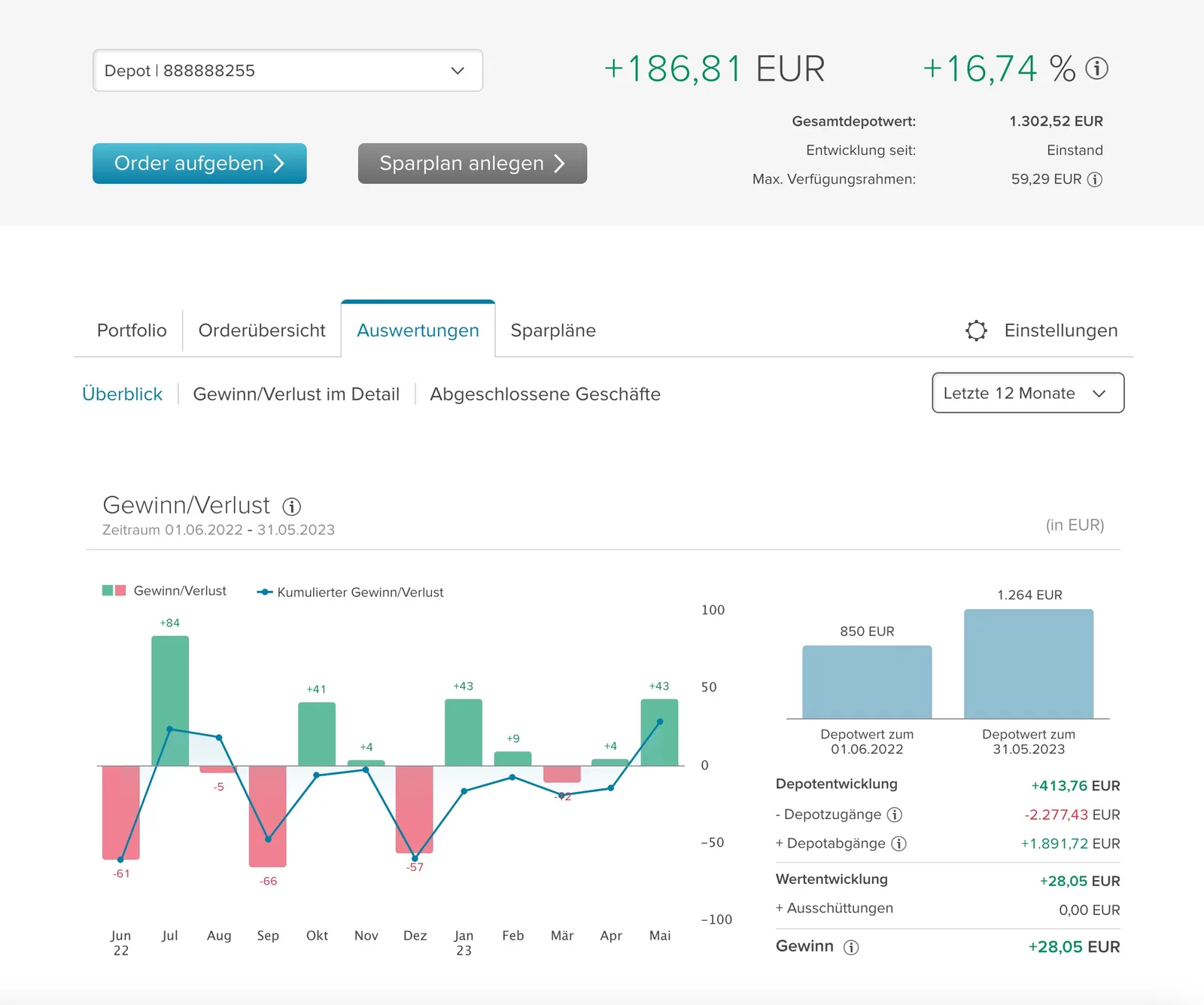The width and height of the screenshot is (1204, 1005).
Task: Click the +1.891,72 EUR Depotabgänge value
Action: 1070,844
